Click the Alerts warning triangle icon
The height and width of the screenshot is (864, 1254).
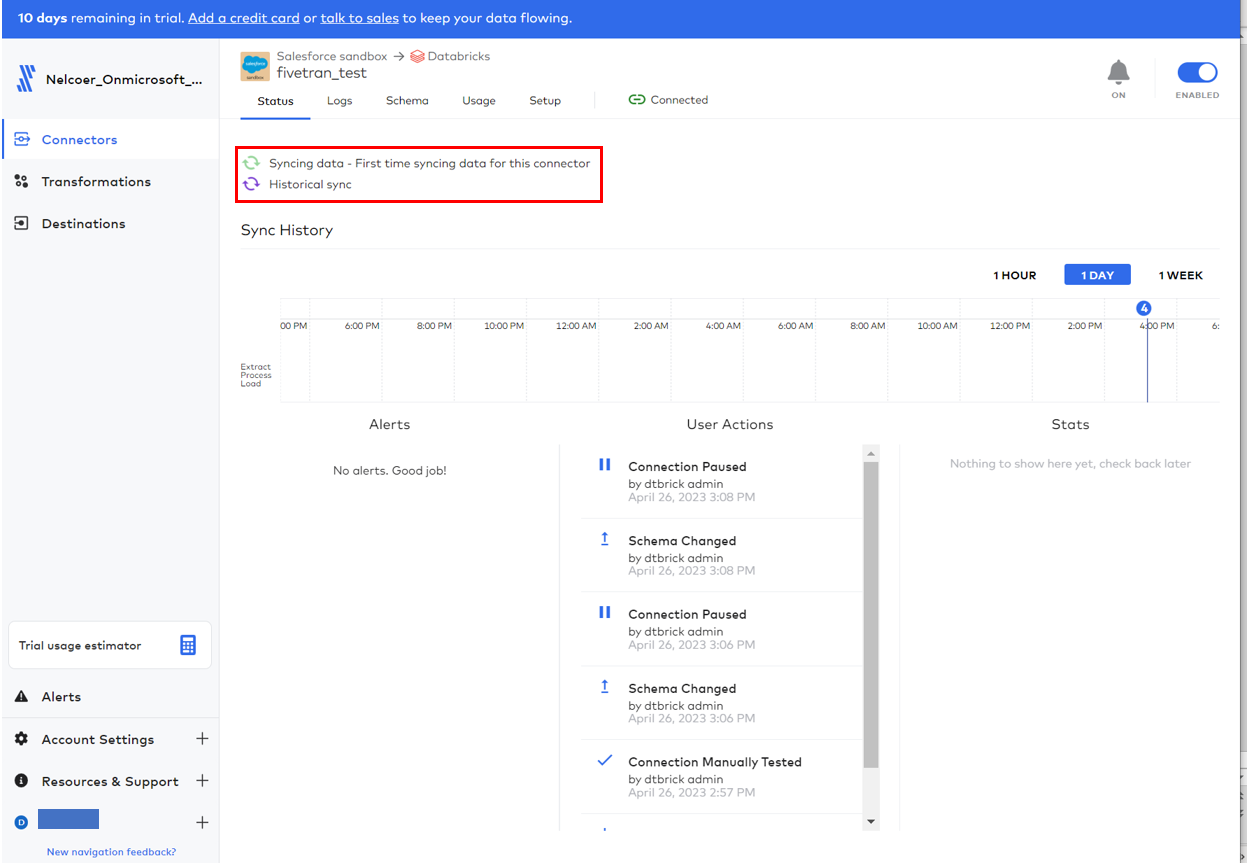(x=21, y=697)
